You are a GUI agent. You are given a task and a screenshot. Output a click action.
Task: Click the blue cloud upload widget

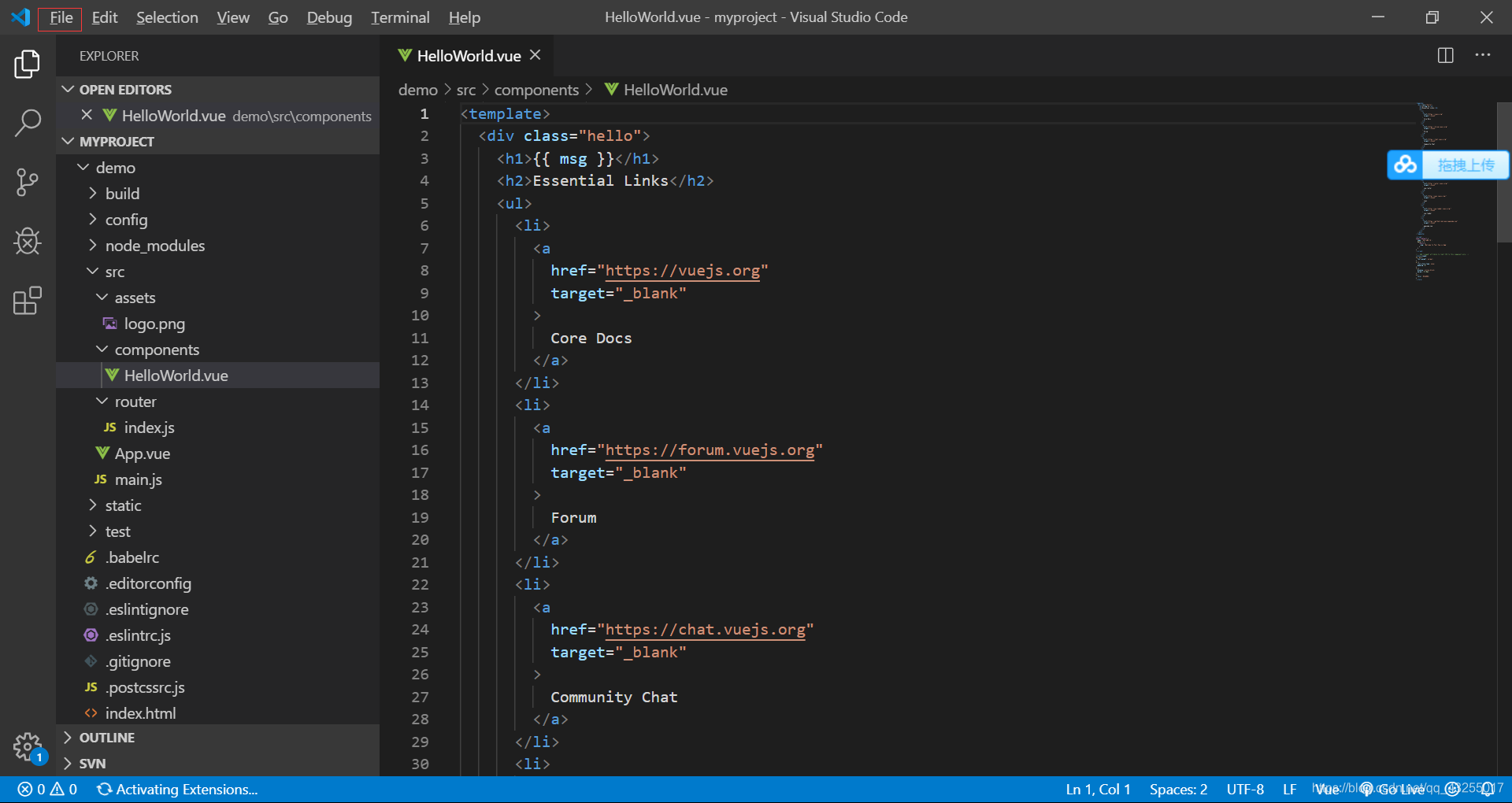pos(1447,165)
